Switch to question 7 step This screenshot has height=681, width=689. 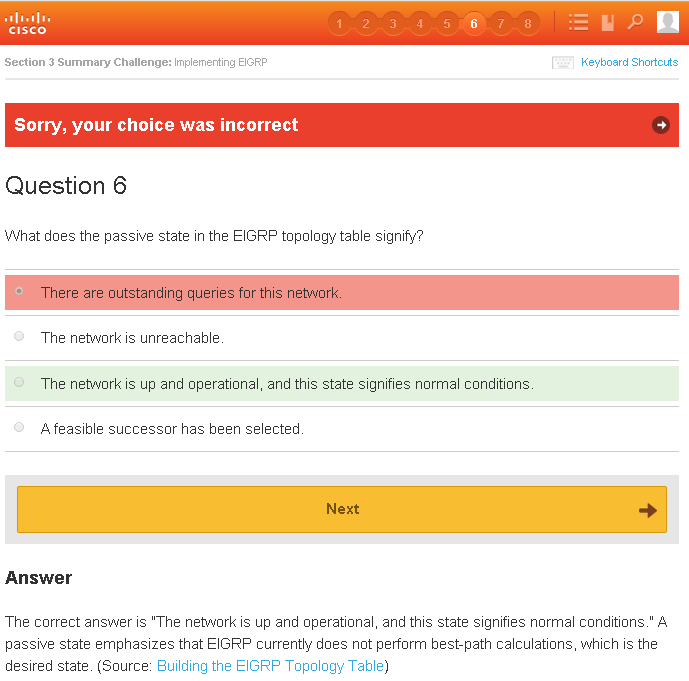[501, 23]
